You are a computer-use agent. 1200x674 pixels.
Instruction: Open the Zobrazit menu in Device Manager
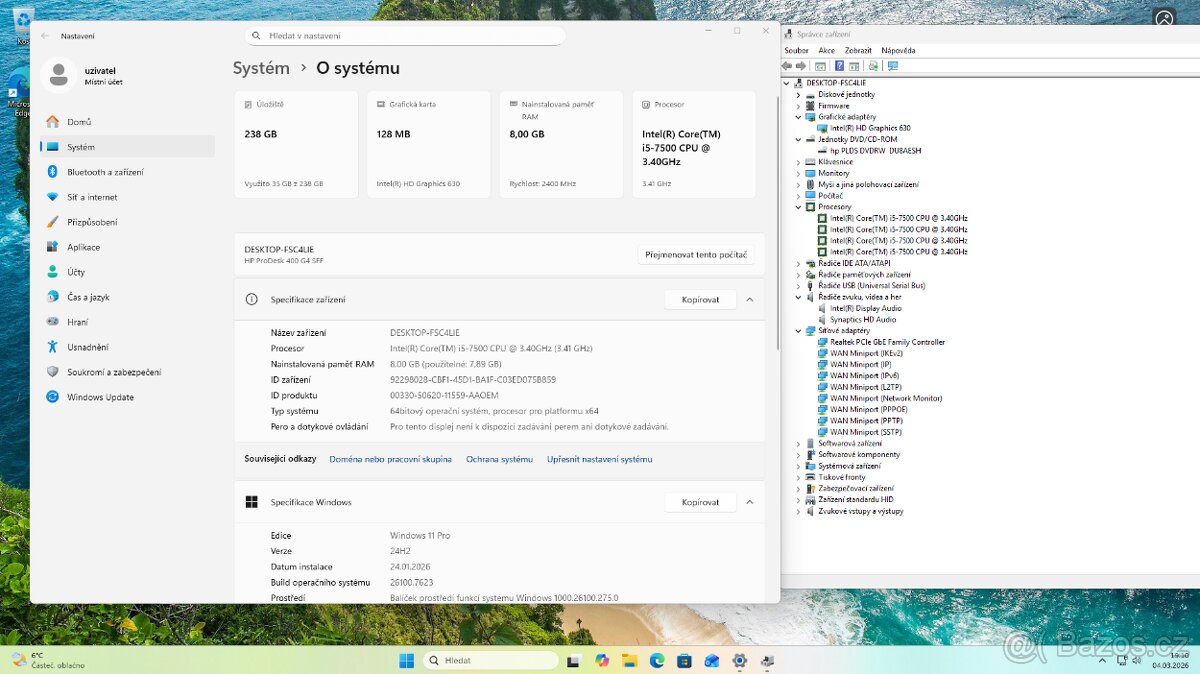[x=858, y=50]
